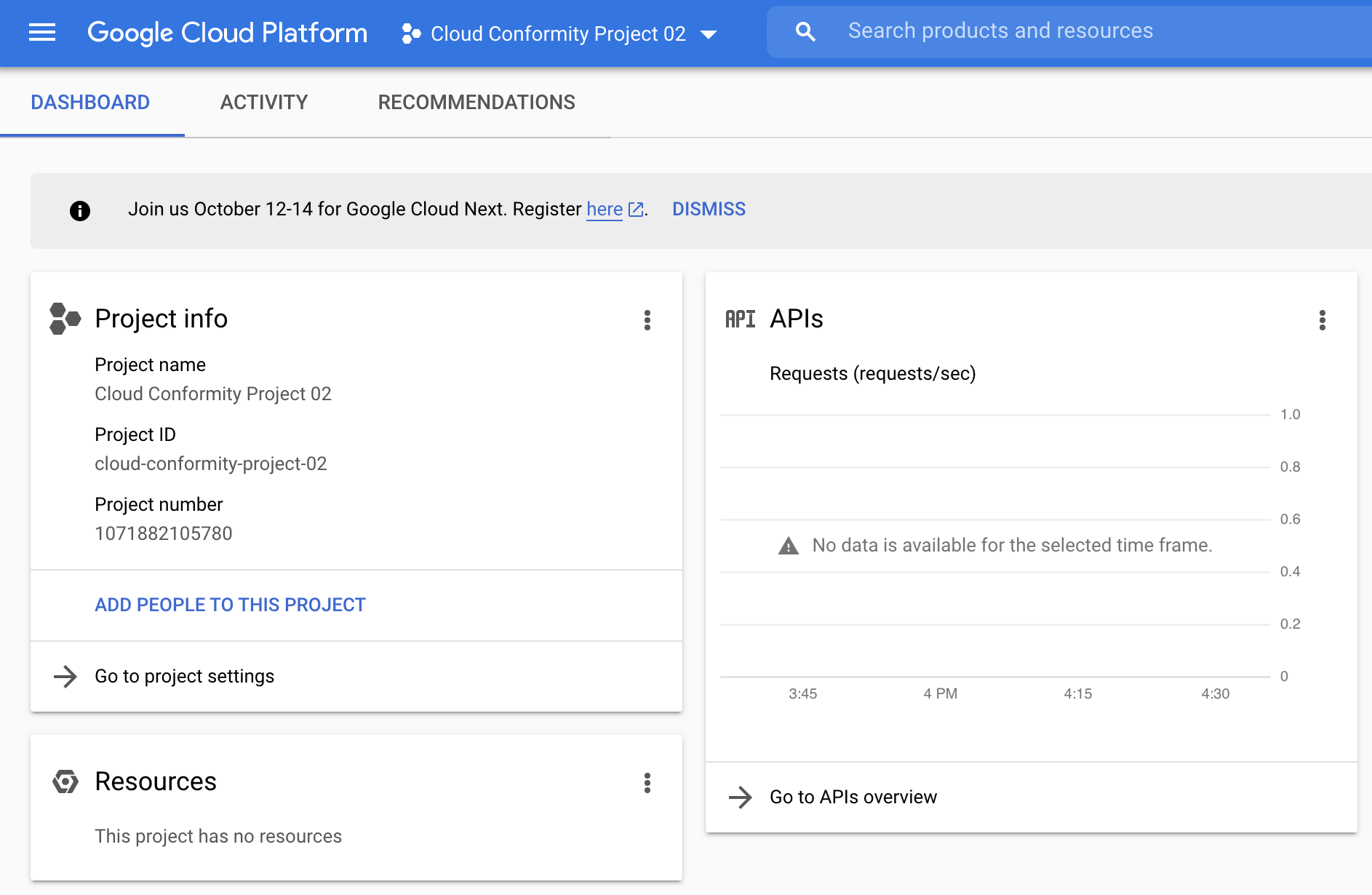Click the API icon beside APIs title

coord(740,319)
